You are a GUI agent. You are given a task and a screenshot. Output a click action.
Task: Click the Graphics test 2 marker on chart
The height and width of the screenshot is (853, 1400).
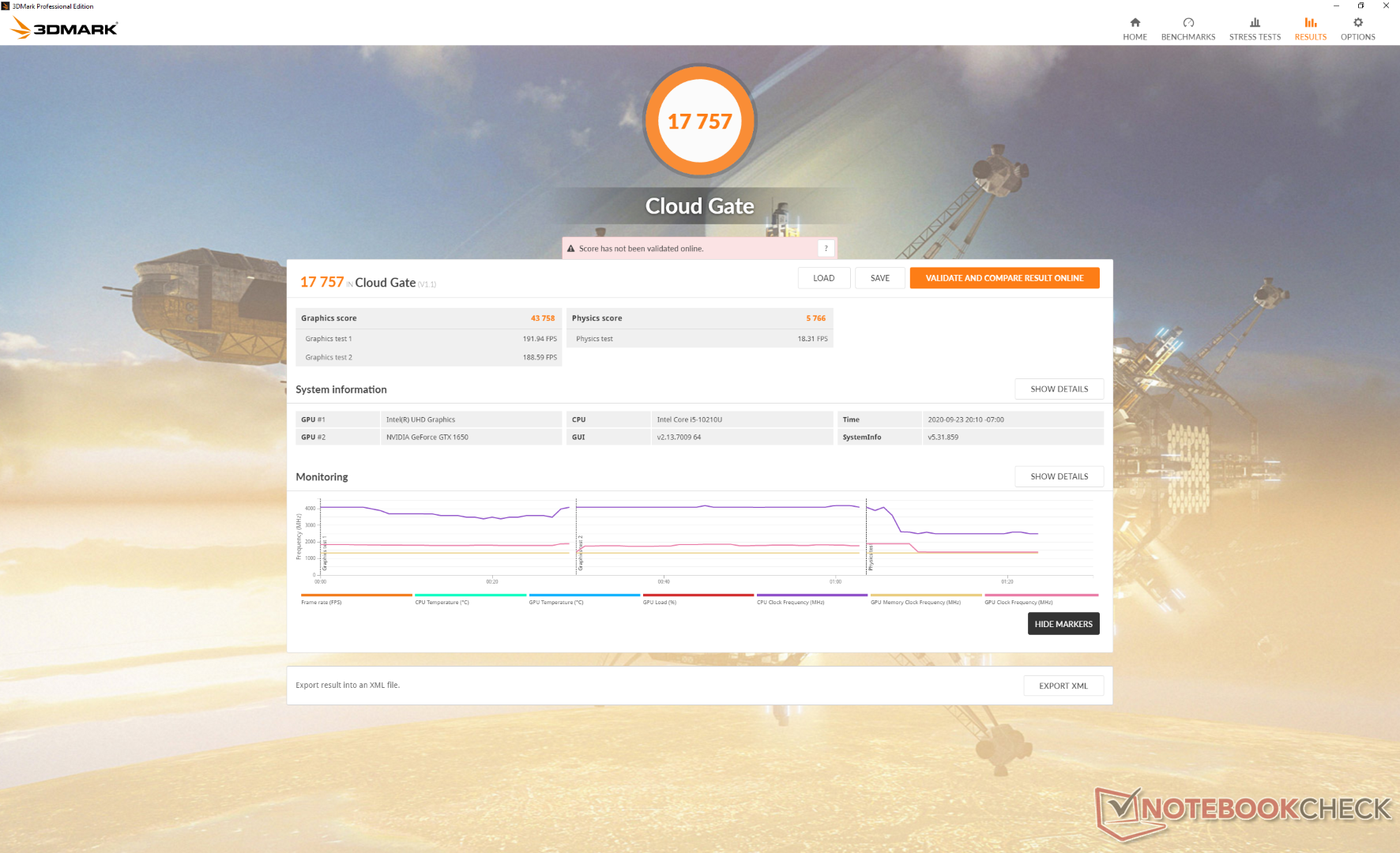(580, 553)
